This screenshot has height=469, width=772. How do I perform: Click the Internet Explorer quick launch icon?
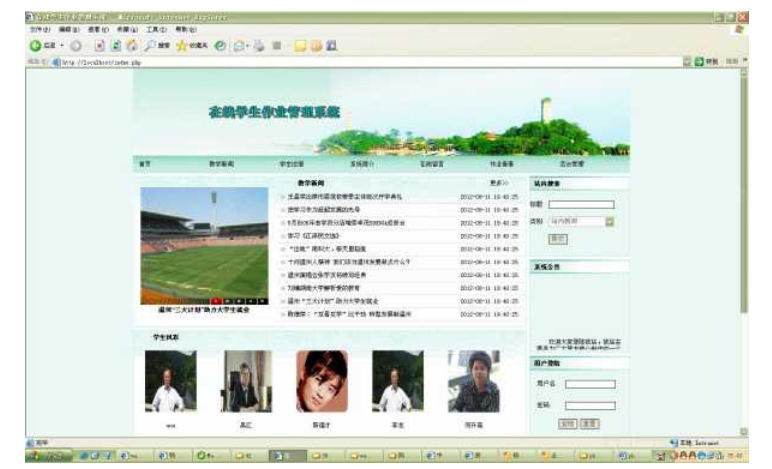click(x=84, y=456)
